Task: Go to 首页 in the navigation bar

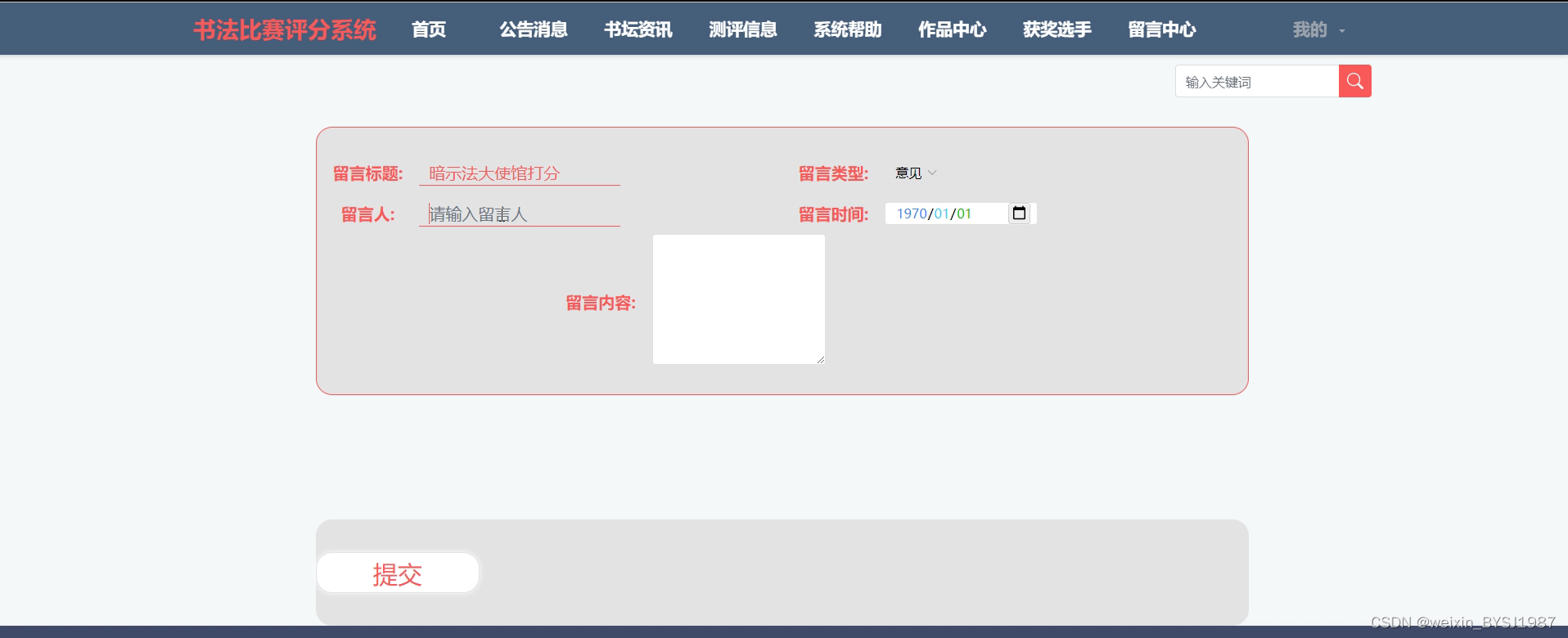Action: click(429, 30)
